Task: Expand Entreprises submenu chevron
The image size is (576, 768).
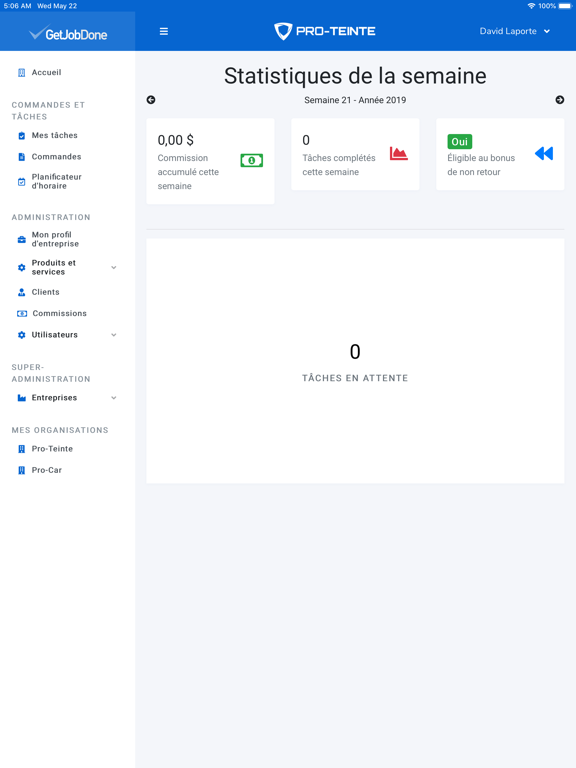Action: 114,398
